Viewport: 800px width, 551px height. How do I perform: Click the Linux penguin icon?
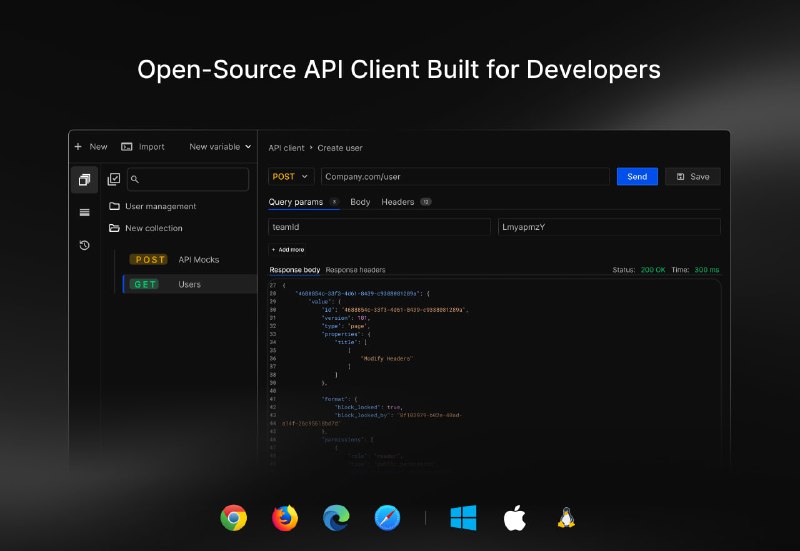[x=566, y=517]
